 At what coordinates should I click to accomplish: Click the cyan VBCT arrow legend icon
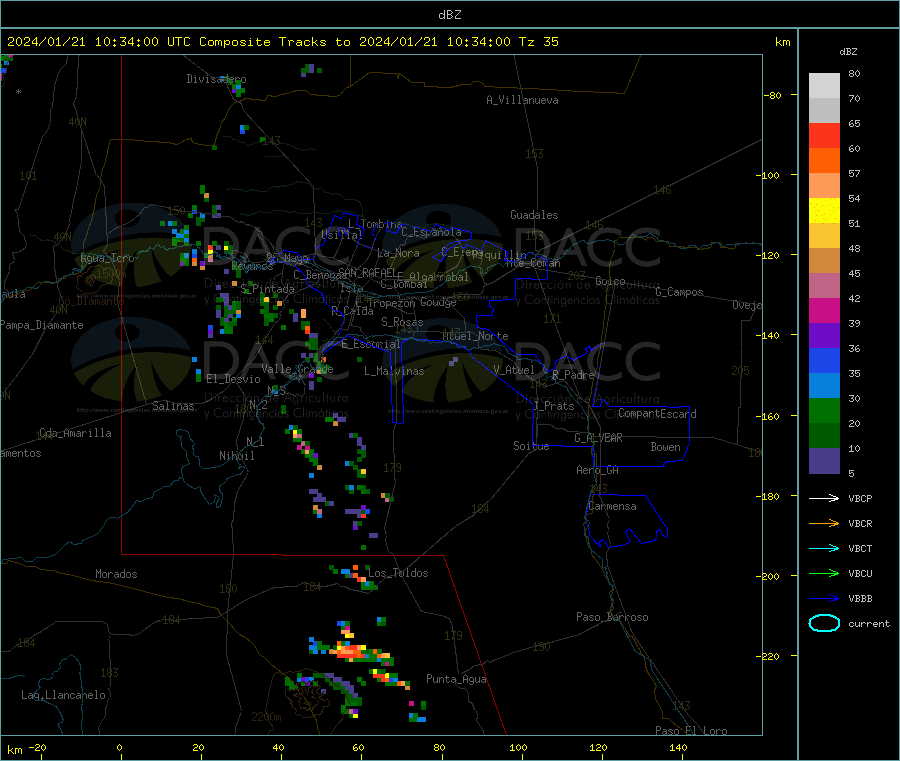pos(824,548)
